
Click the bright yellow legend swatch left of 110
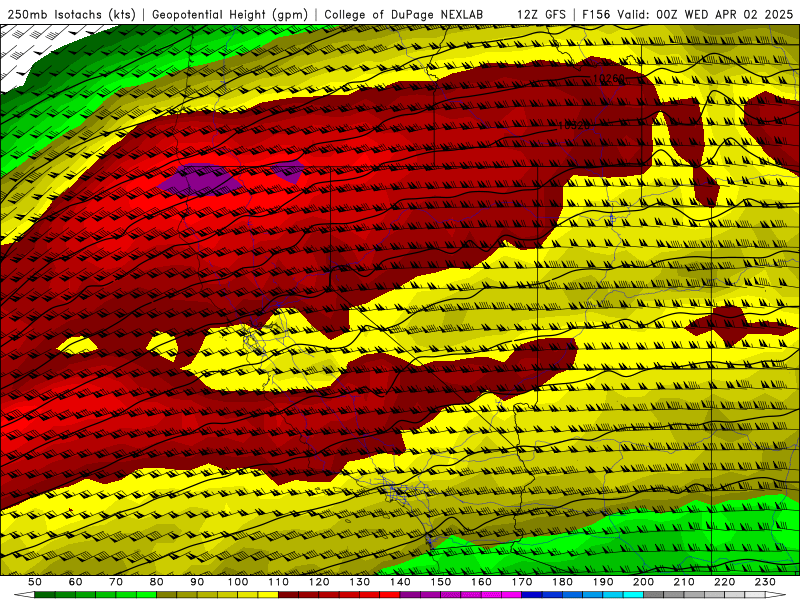click(x=268, y=595)
